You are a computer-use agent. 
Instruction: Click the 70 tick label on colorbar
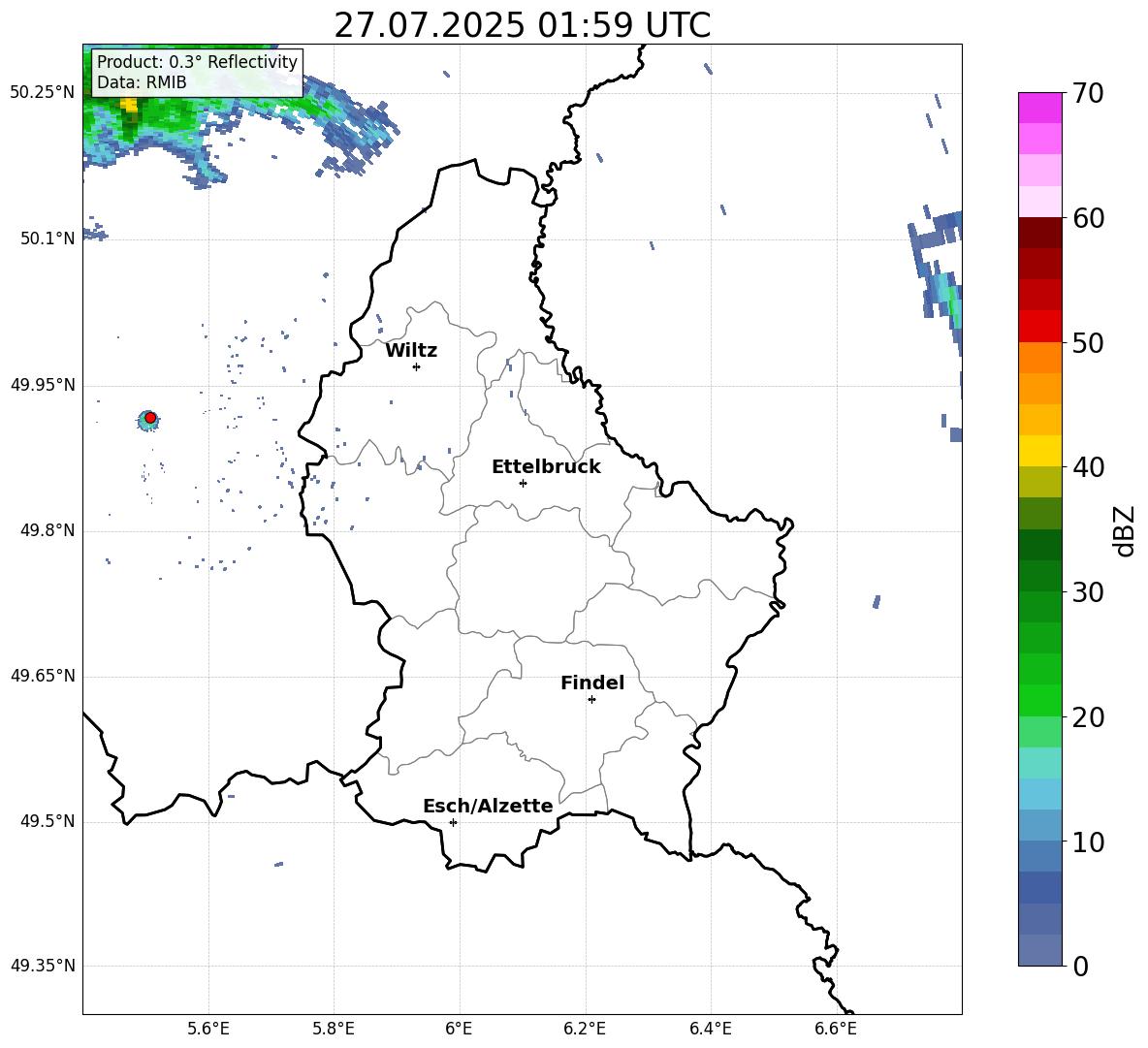point(1088,94)
